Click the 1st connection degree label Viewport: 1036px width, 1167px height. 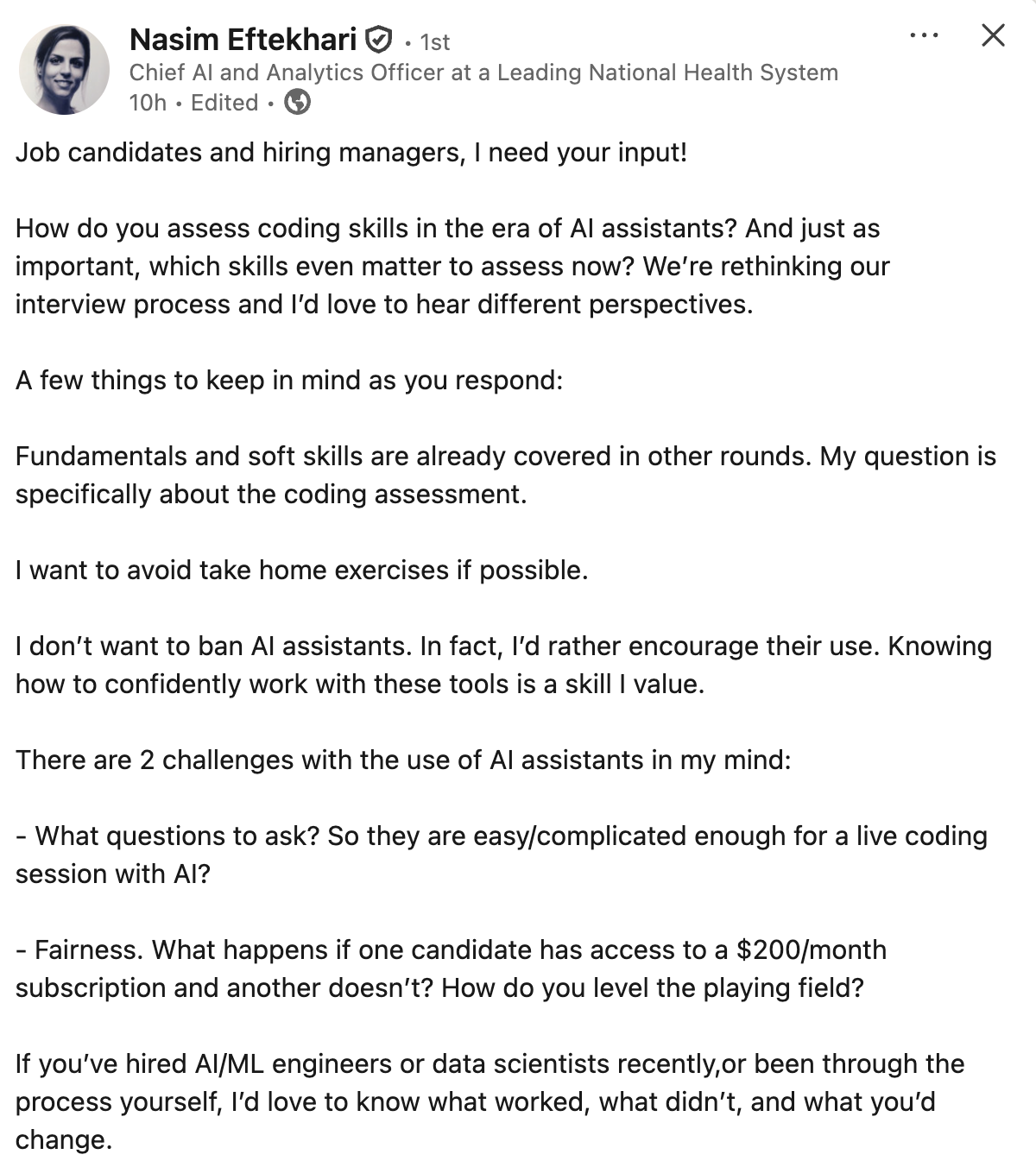(434, 41)
